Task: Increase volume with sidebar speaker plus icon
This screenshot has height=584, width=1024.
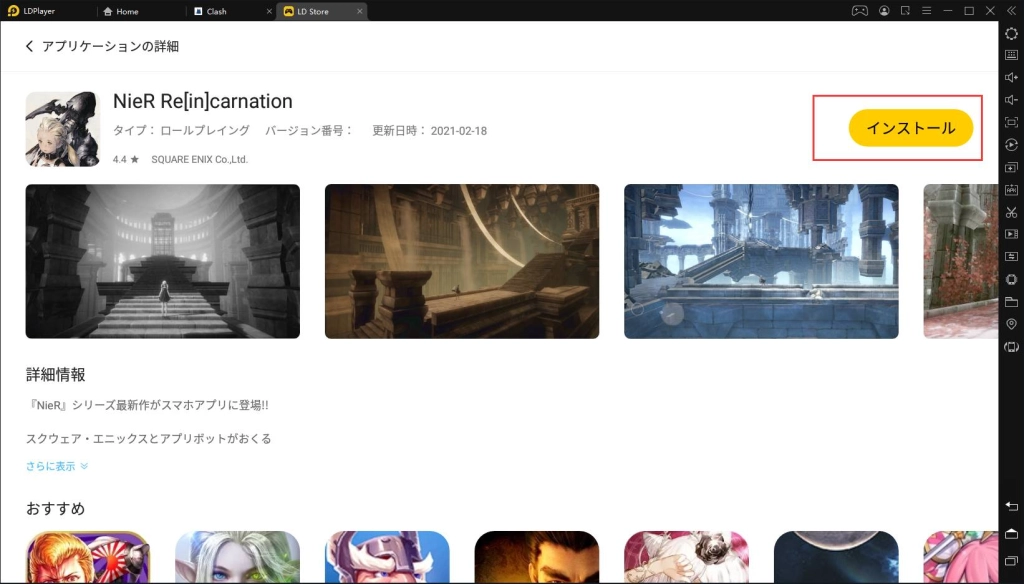Action: 1012,78
